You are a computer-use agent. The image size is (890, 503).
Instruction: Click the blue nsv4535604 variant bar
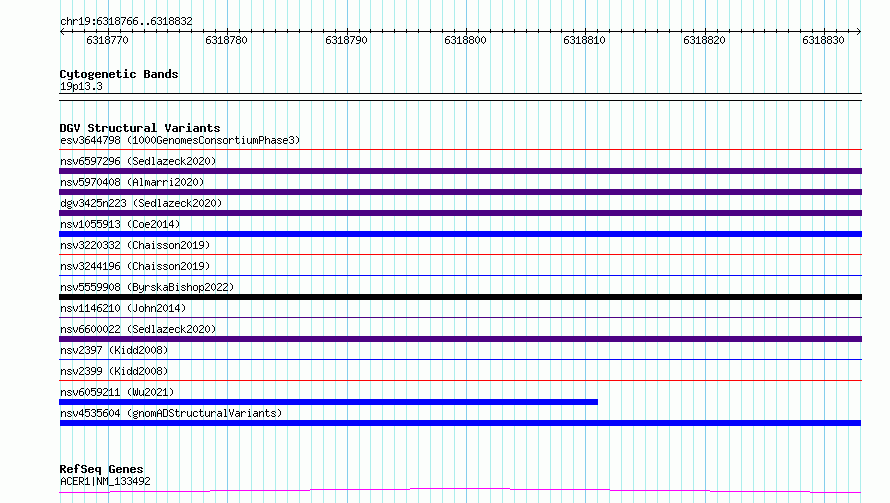coord(460,423)
